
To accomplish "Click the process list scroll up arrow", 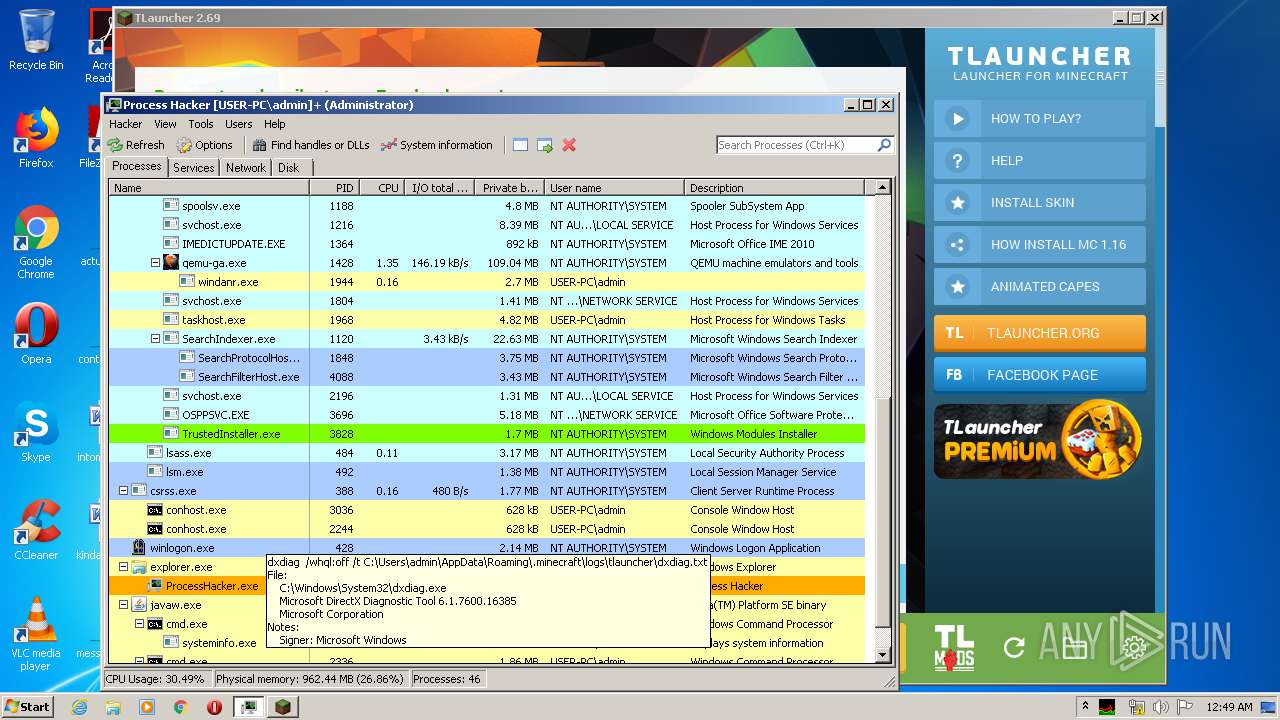I will 883,188.
